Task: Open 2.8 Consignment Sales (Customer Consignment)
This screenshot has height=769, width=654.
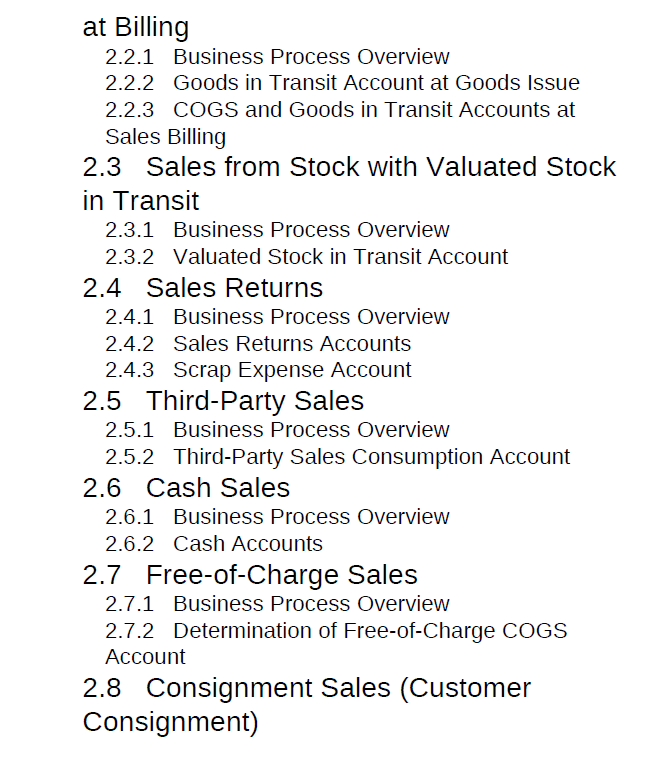Action: pos(306,705)
